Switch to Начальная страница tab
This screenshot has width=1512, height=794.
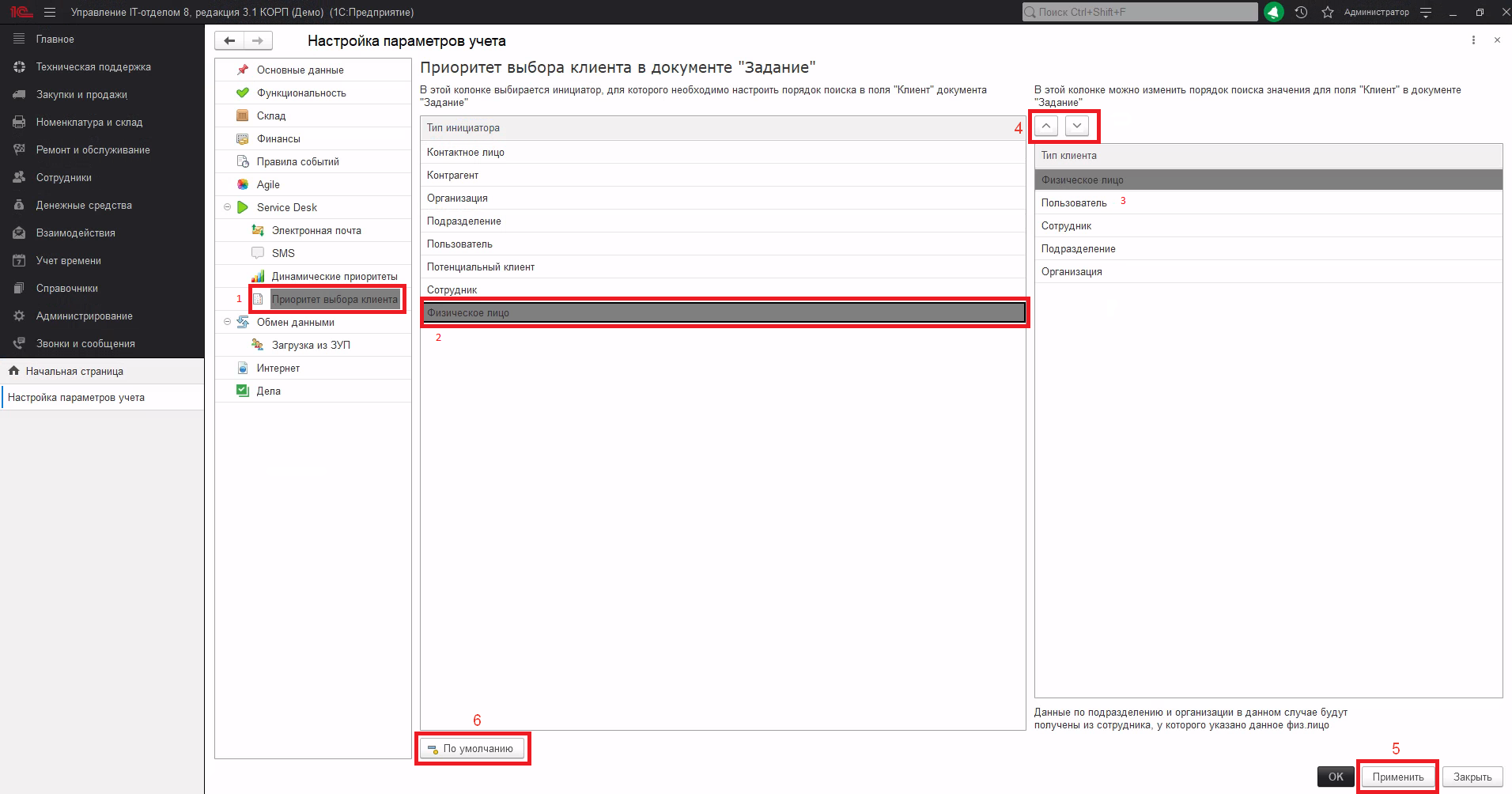pos(74,371)
